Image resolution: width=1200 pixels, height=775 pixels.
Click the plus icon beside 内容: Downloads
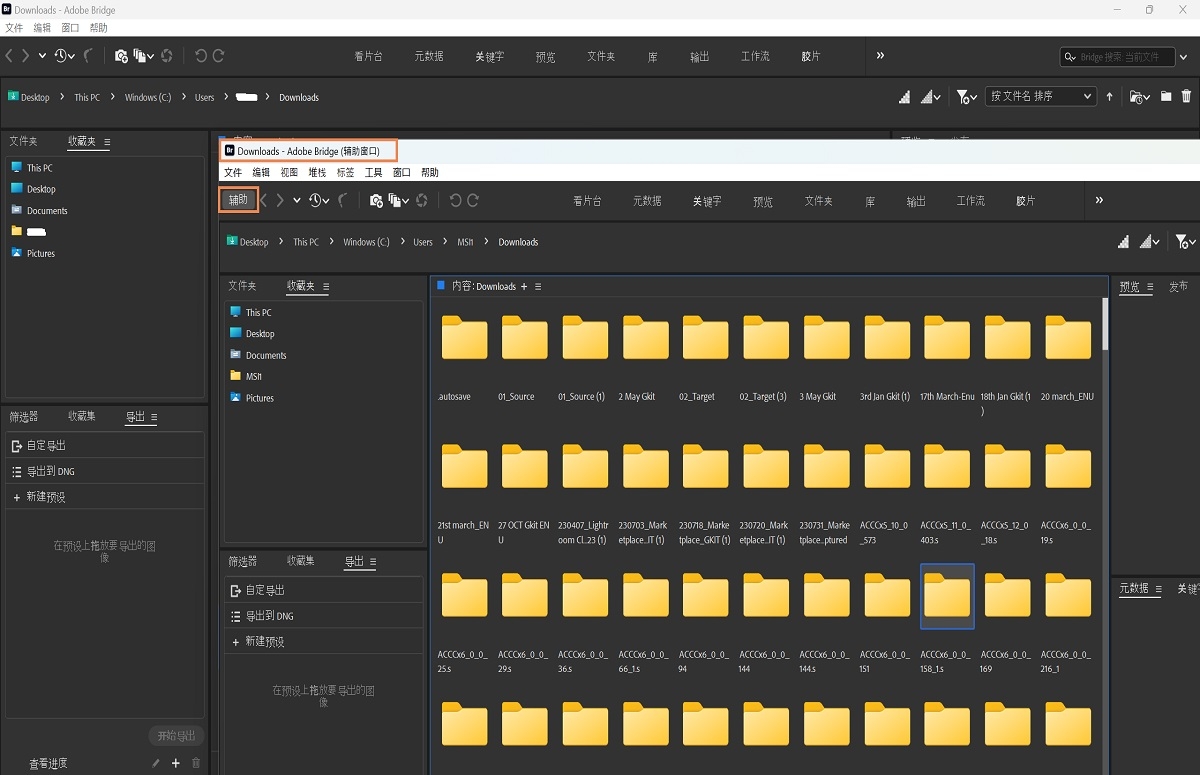(x=524, y=287)
